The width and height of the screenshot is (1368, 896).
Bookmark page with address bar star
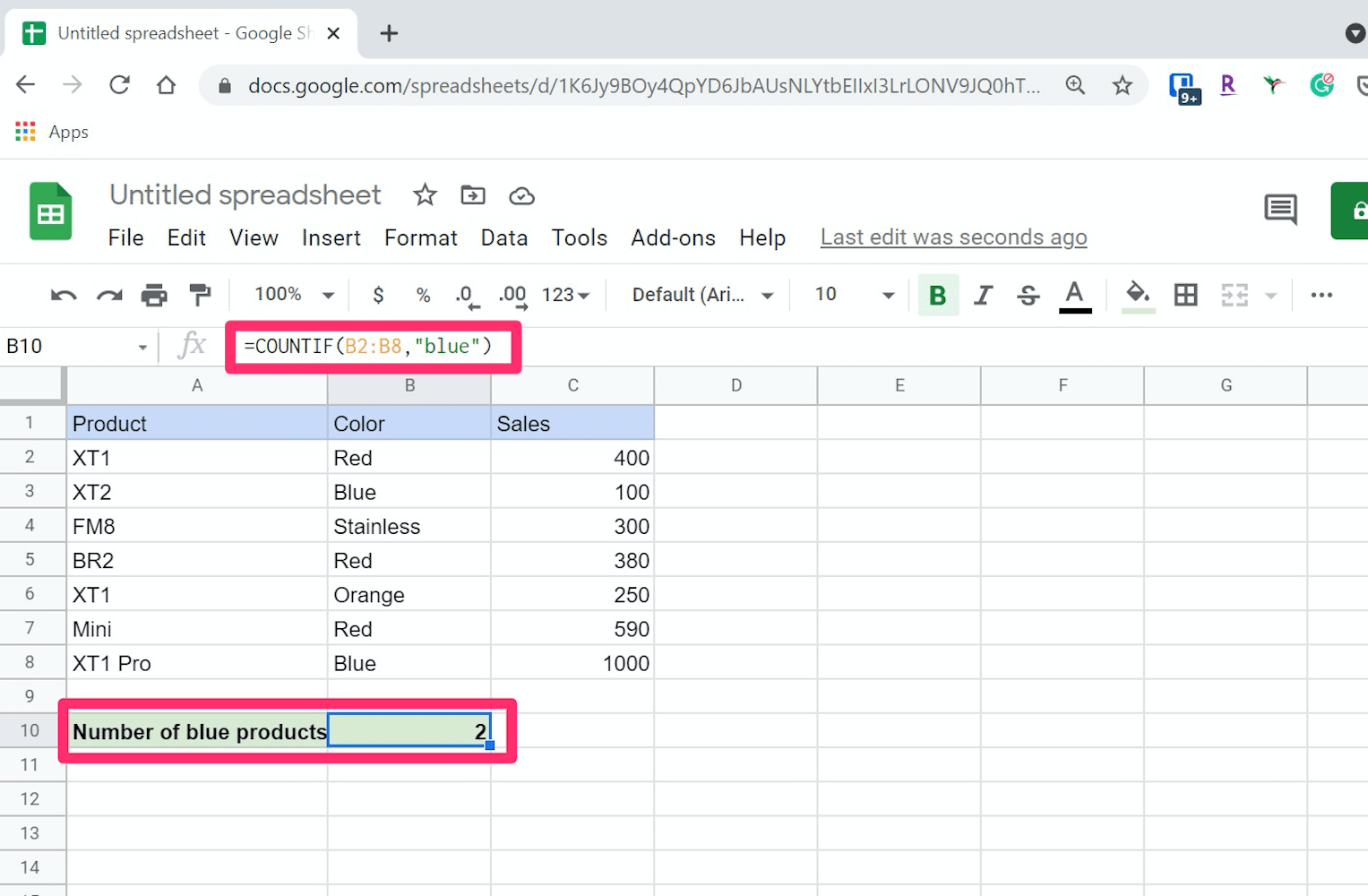click(1123, 85)
